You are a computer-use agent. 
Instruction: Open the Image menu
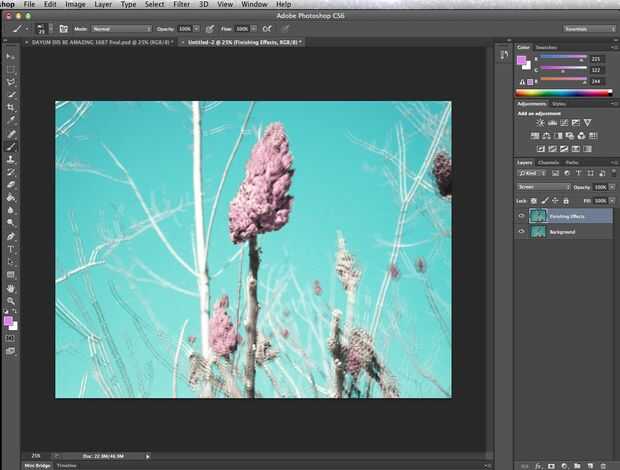[75, 4]
